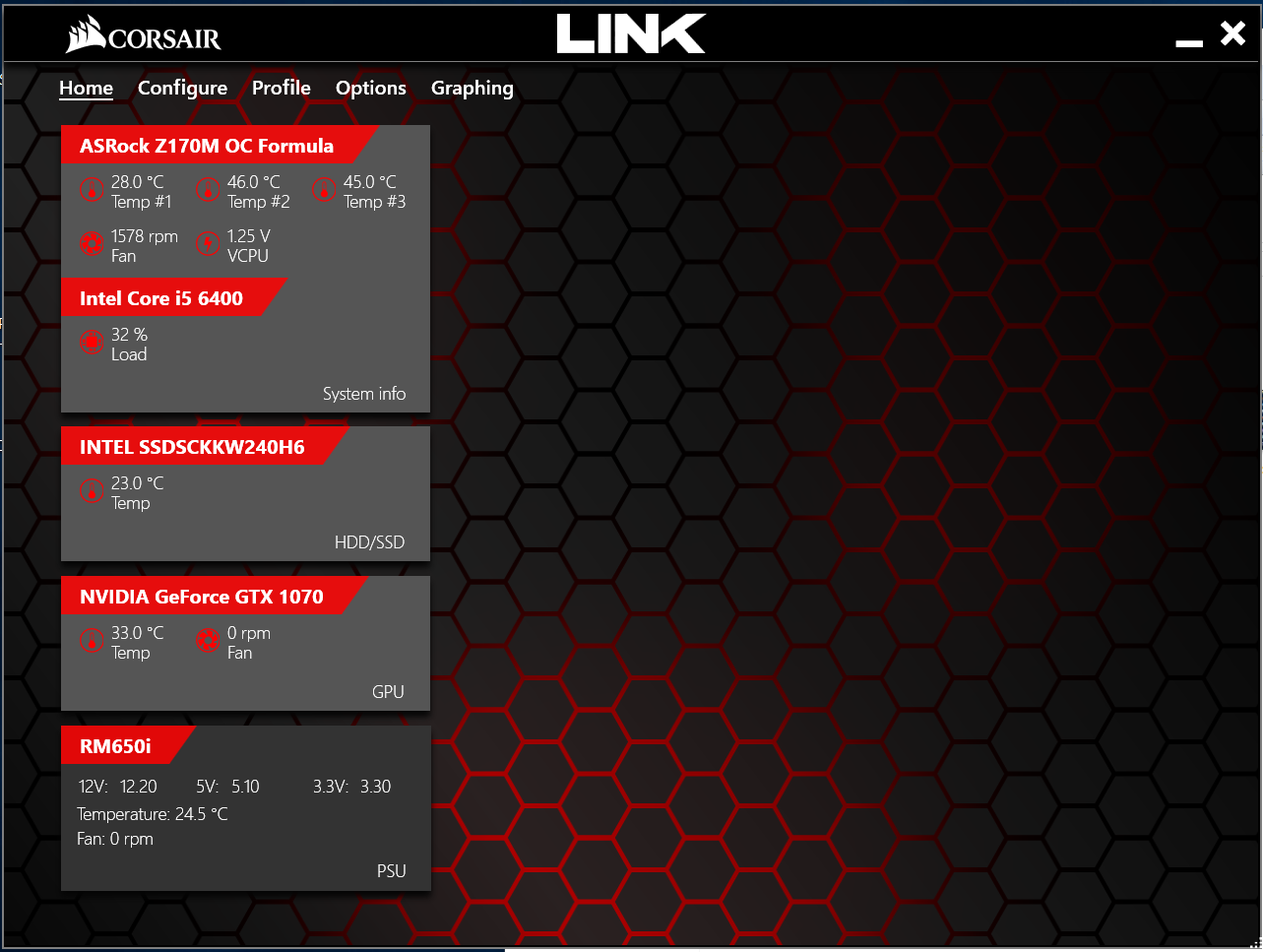Click the 0 rpm GPU fan reading
The image size is (1263, 952).
point(248,642)
